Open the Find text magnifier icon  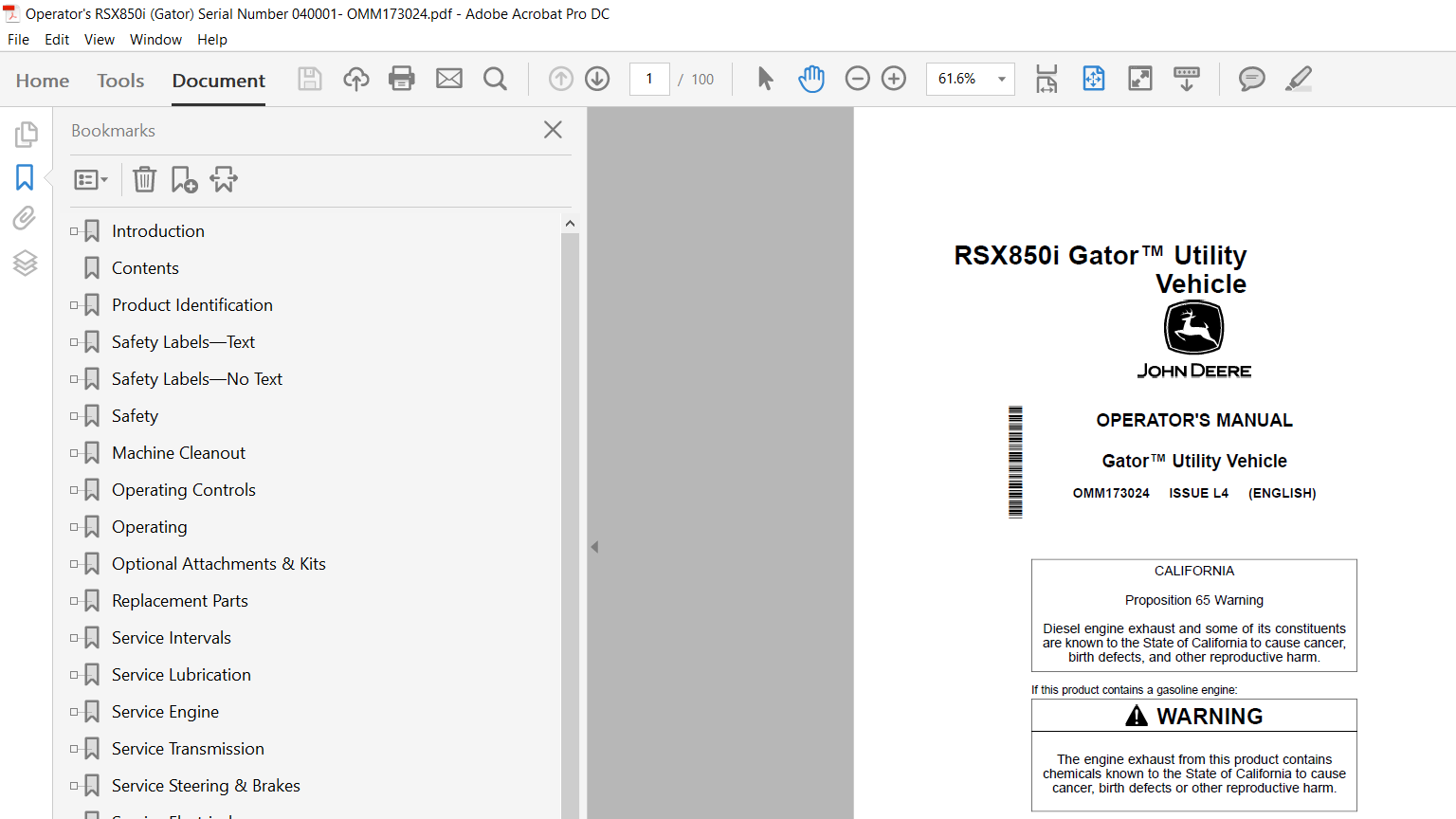[x=495, y=79]
